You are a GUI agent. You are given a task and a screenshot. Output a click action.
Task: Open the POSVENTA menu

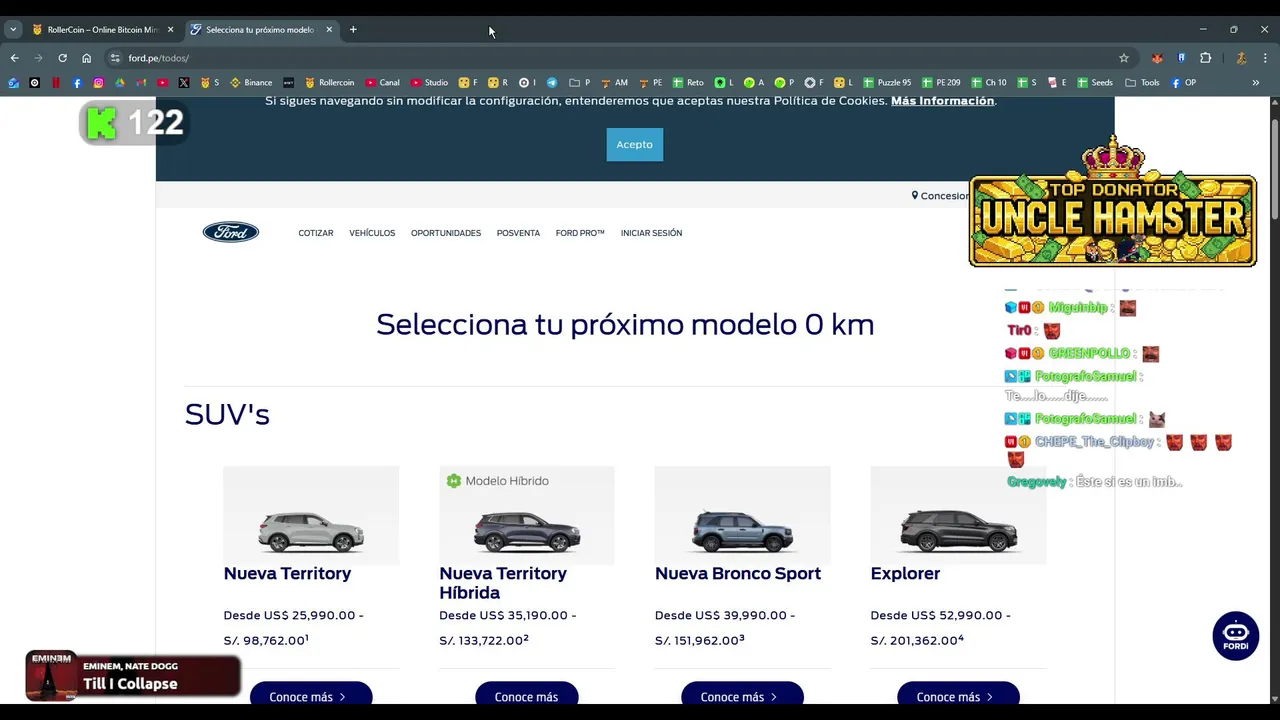518,233
